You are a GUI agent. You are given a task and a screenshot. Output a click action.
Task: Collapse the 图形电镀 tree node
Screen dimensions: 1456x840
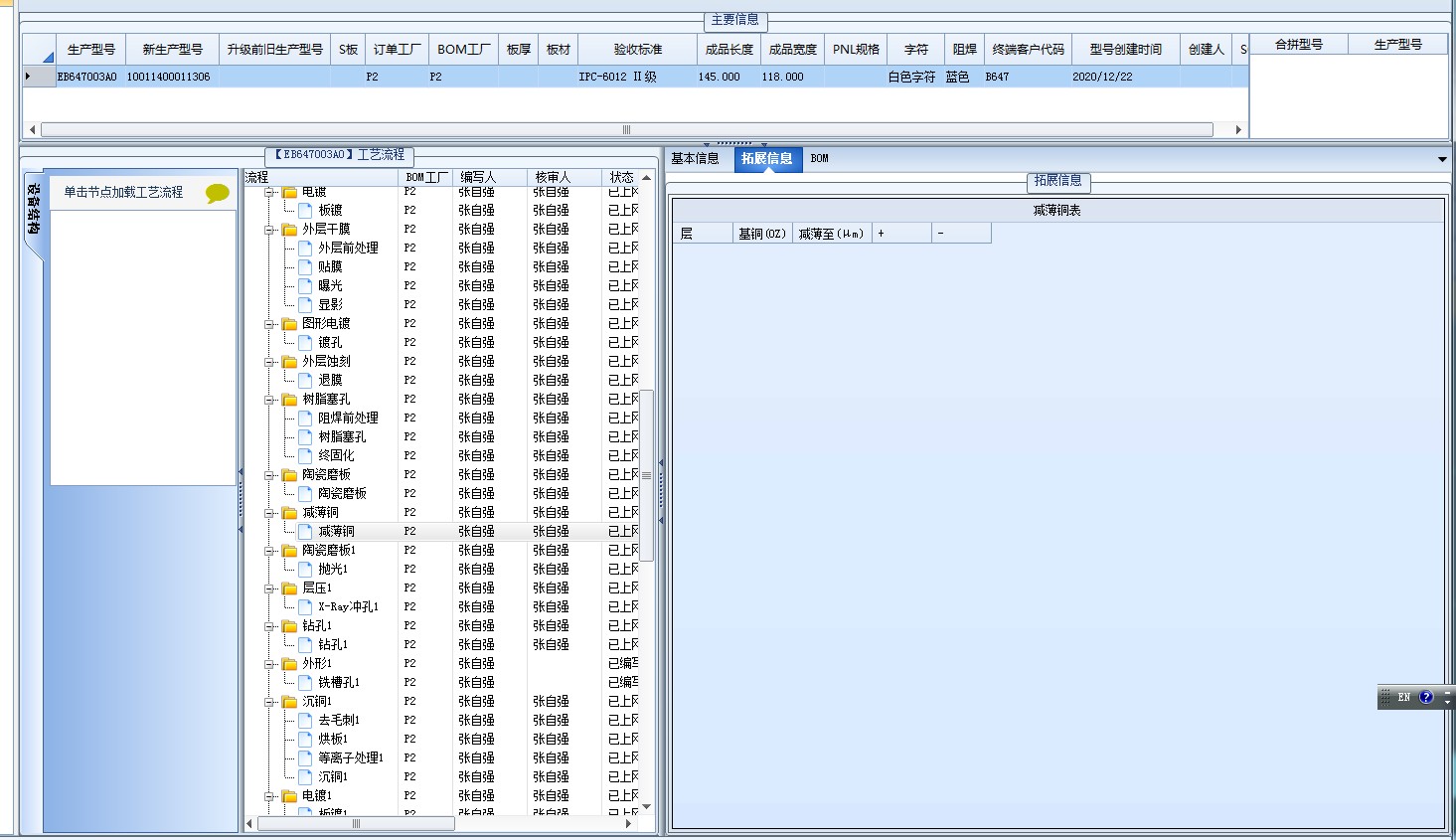269,324
